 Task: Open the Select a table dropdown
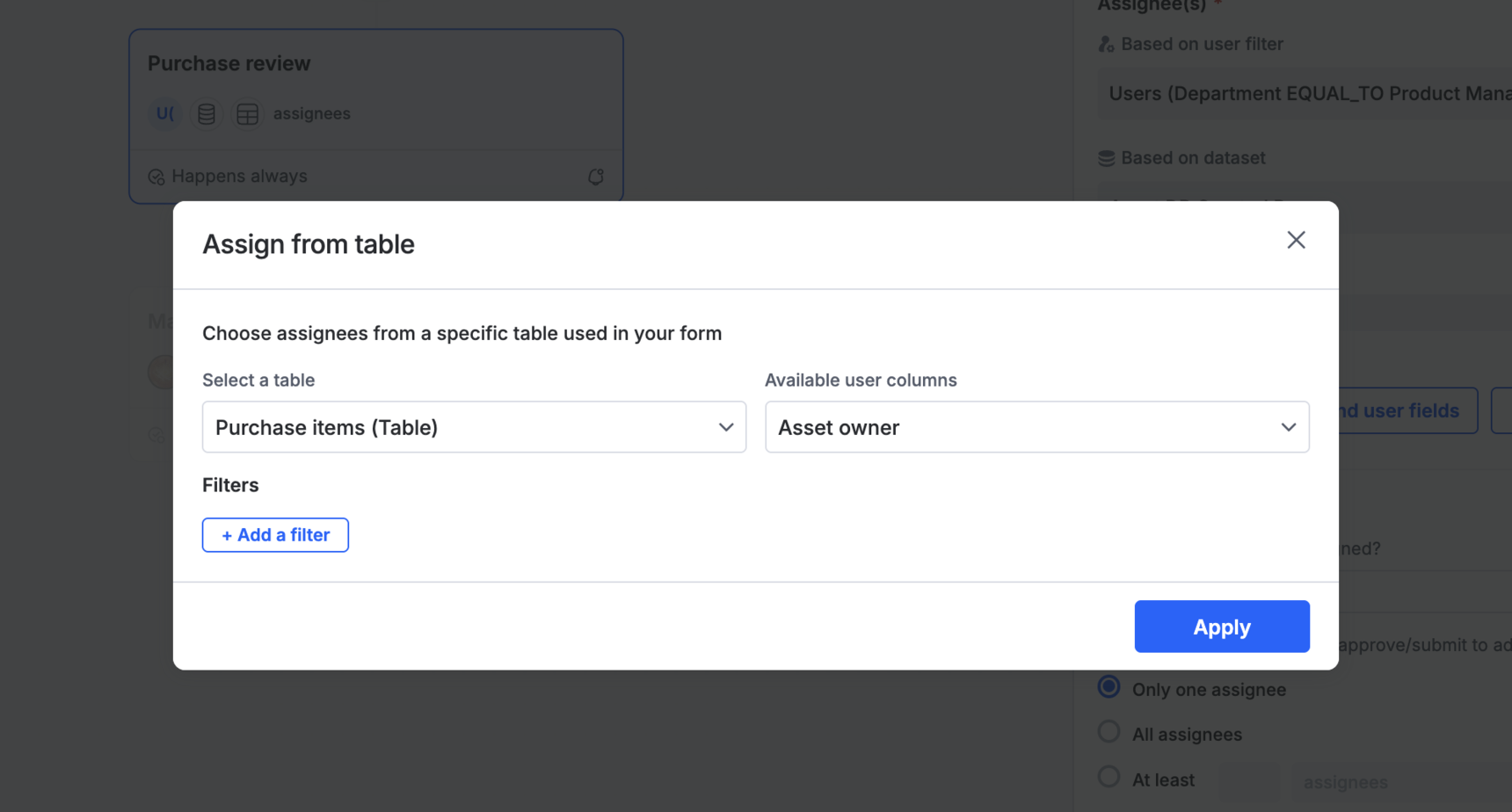[x=474, y=427]
